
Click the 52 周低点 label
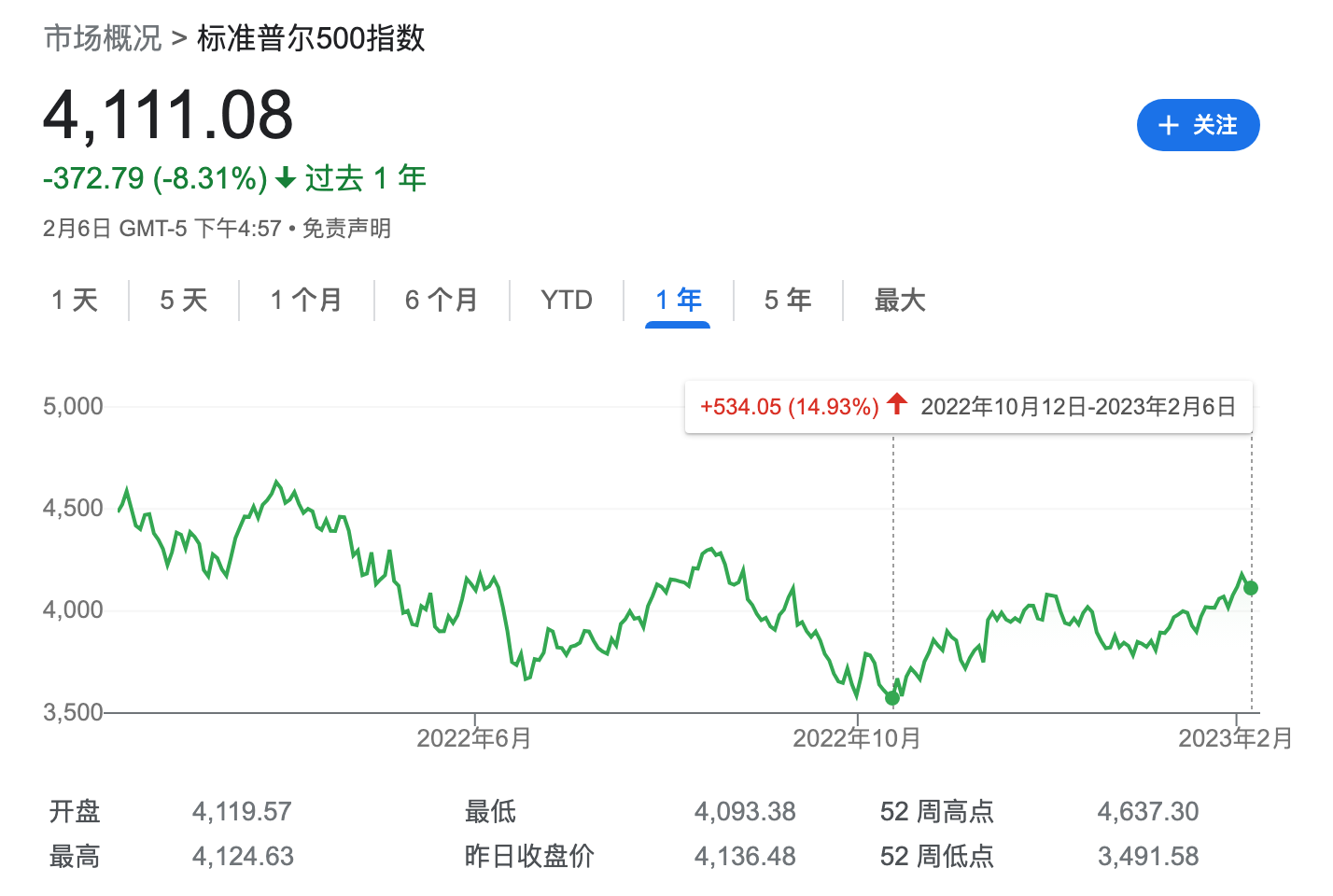pyautogui.click(x=937, y=856)
